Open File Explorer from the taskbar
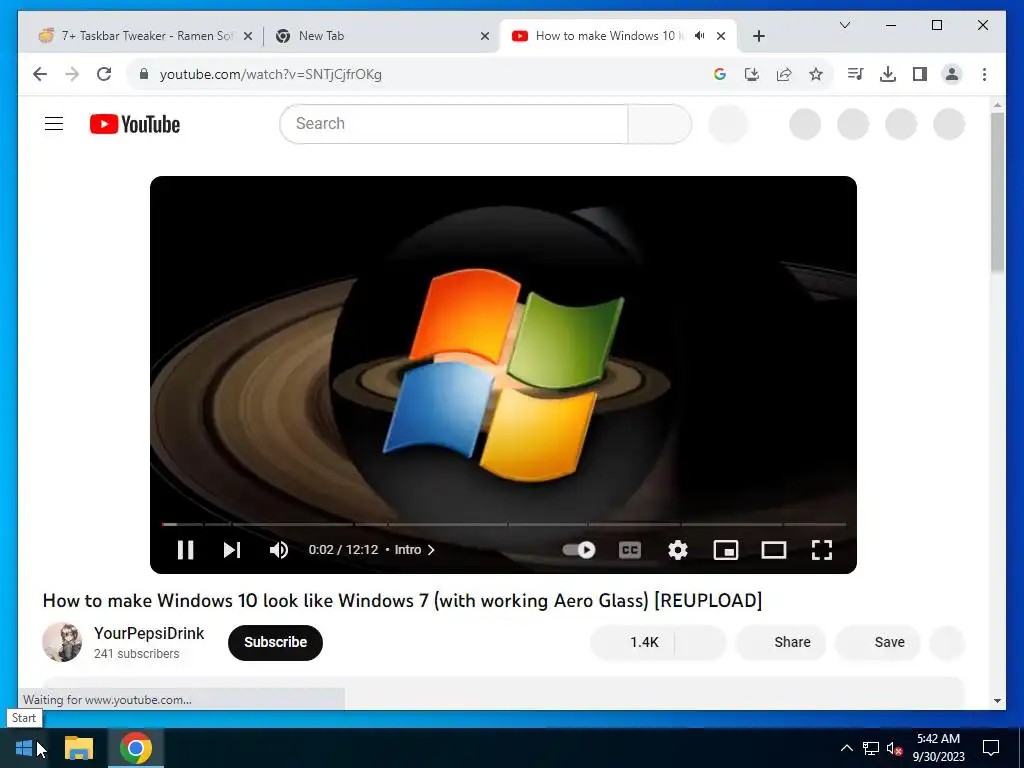Image resolution: width=1024 pixels, height=768 pixels. (79, 748)
